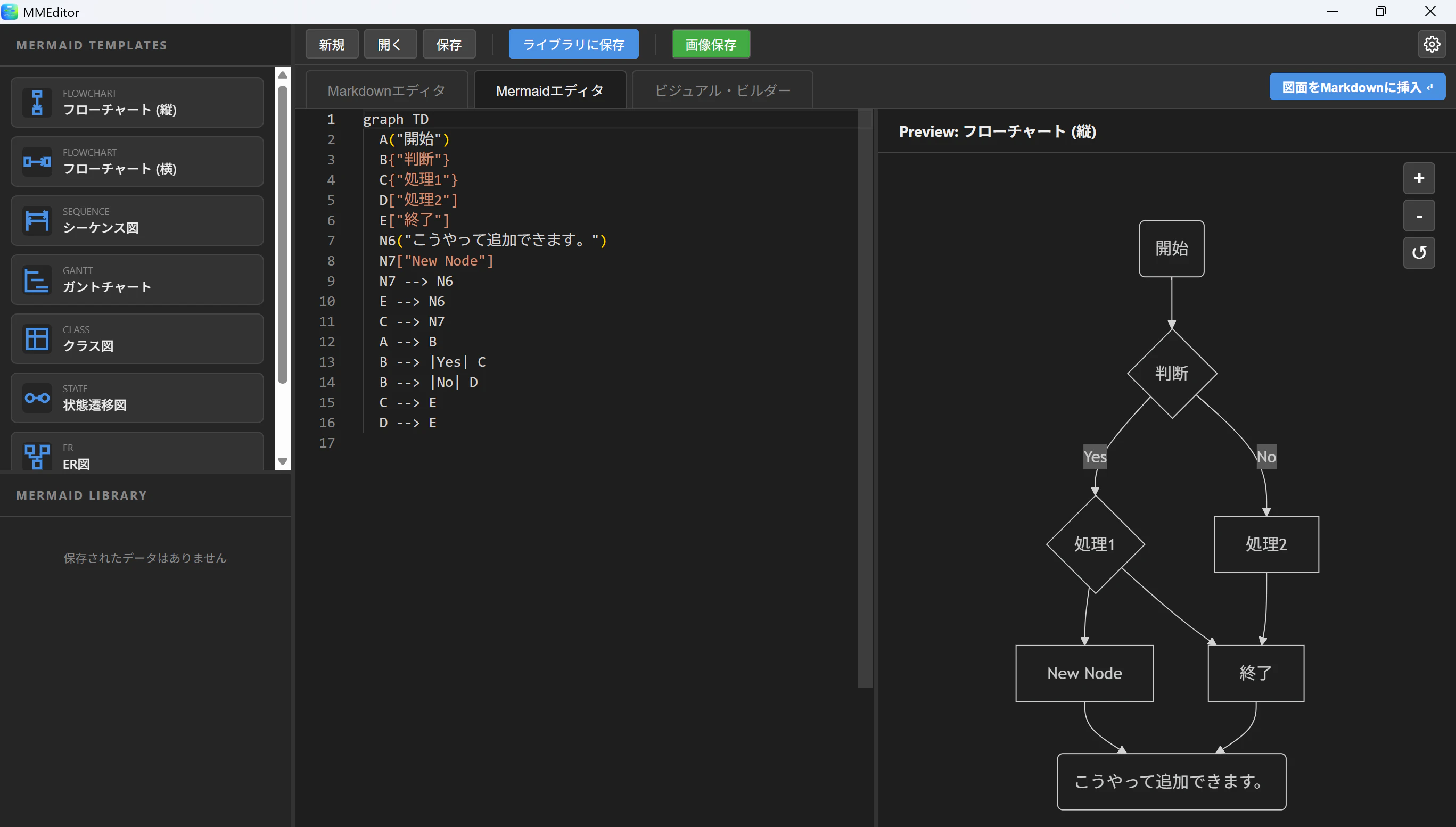Click the code editor vertical scrollbar

[865, 398]
